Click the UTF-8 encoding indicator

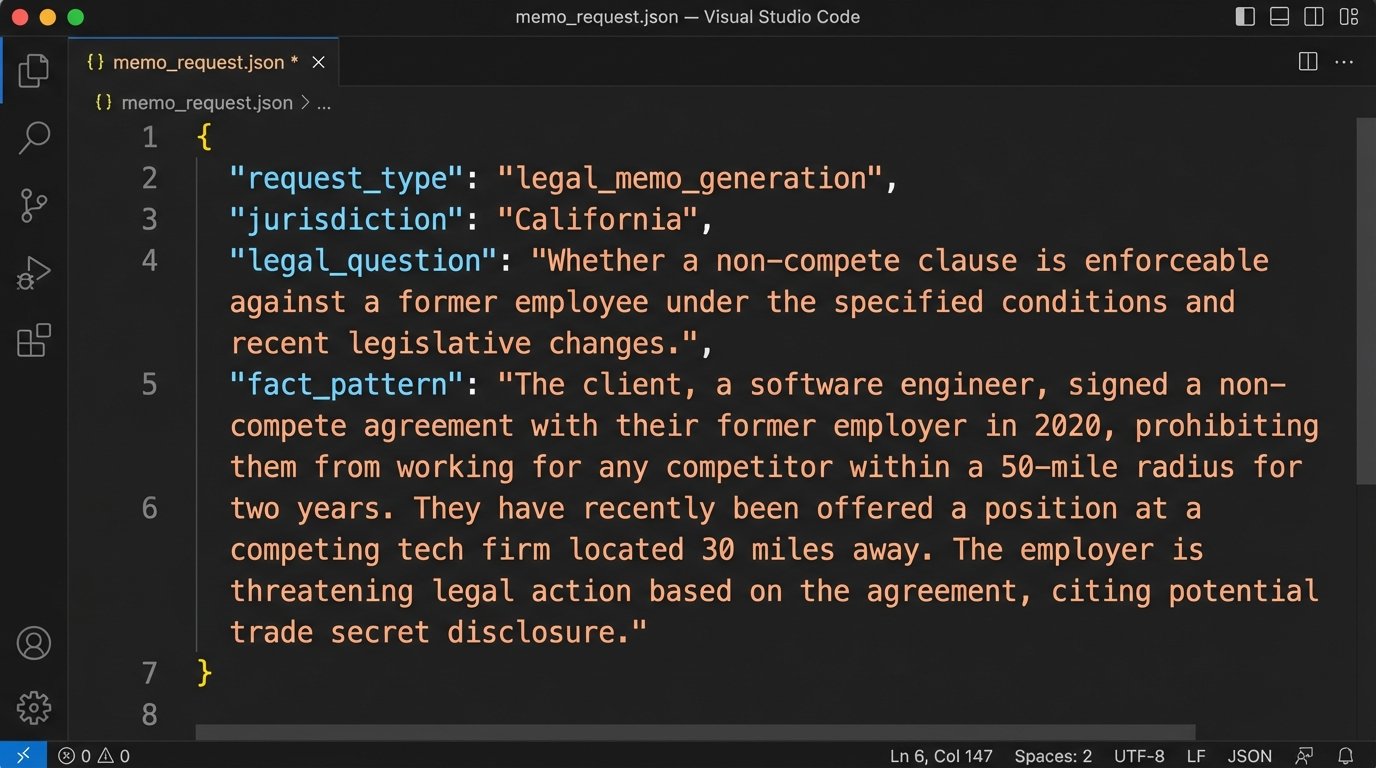1139,756
